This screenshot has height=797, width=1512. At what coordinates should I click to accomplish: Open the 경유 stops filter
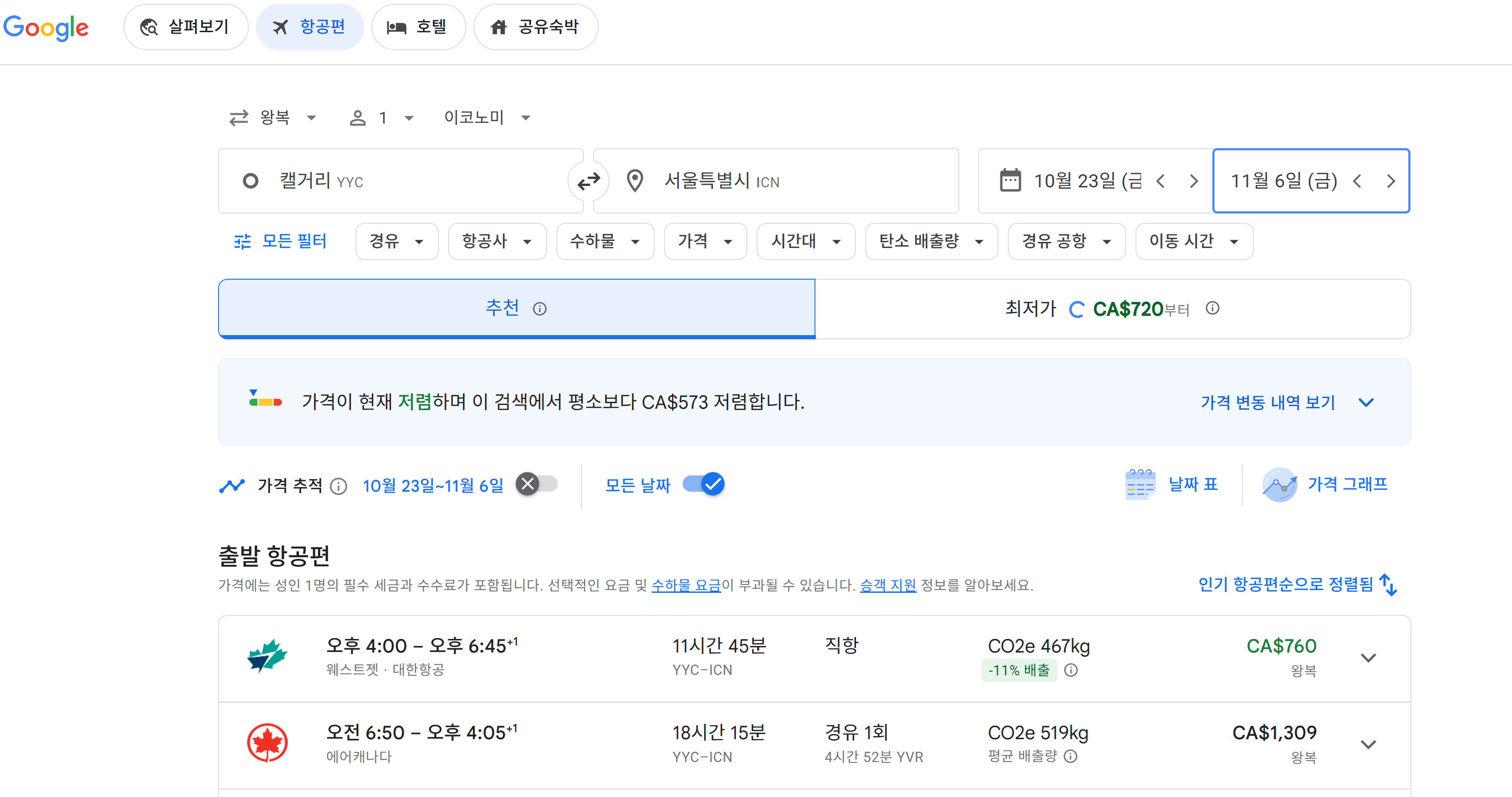pyautogui.click(x=397, y=241)
